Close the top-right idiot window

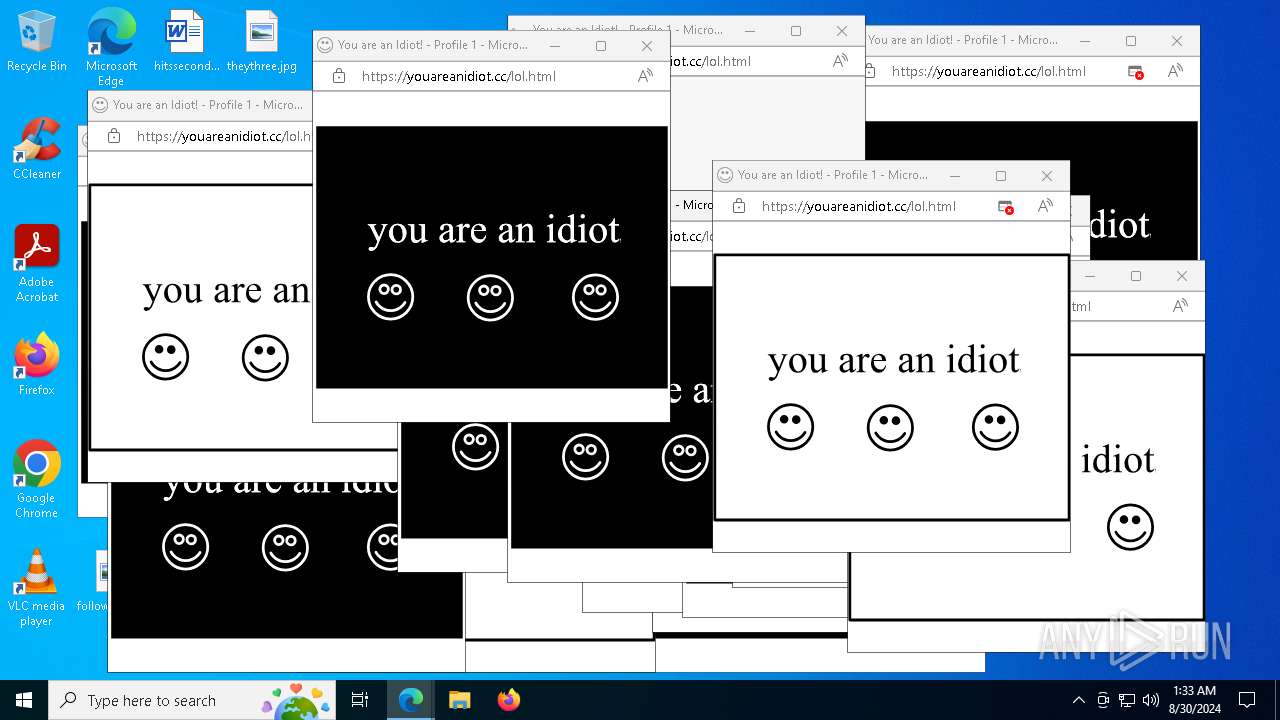coord(1177,41)
